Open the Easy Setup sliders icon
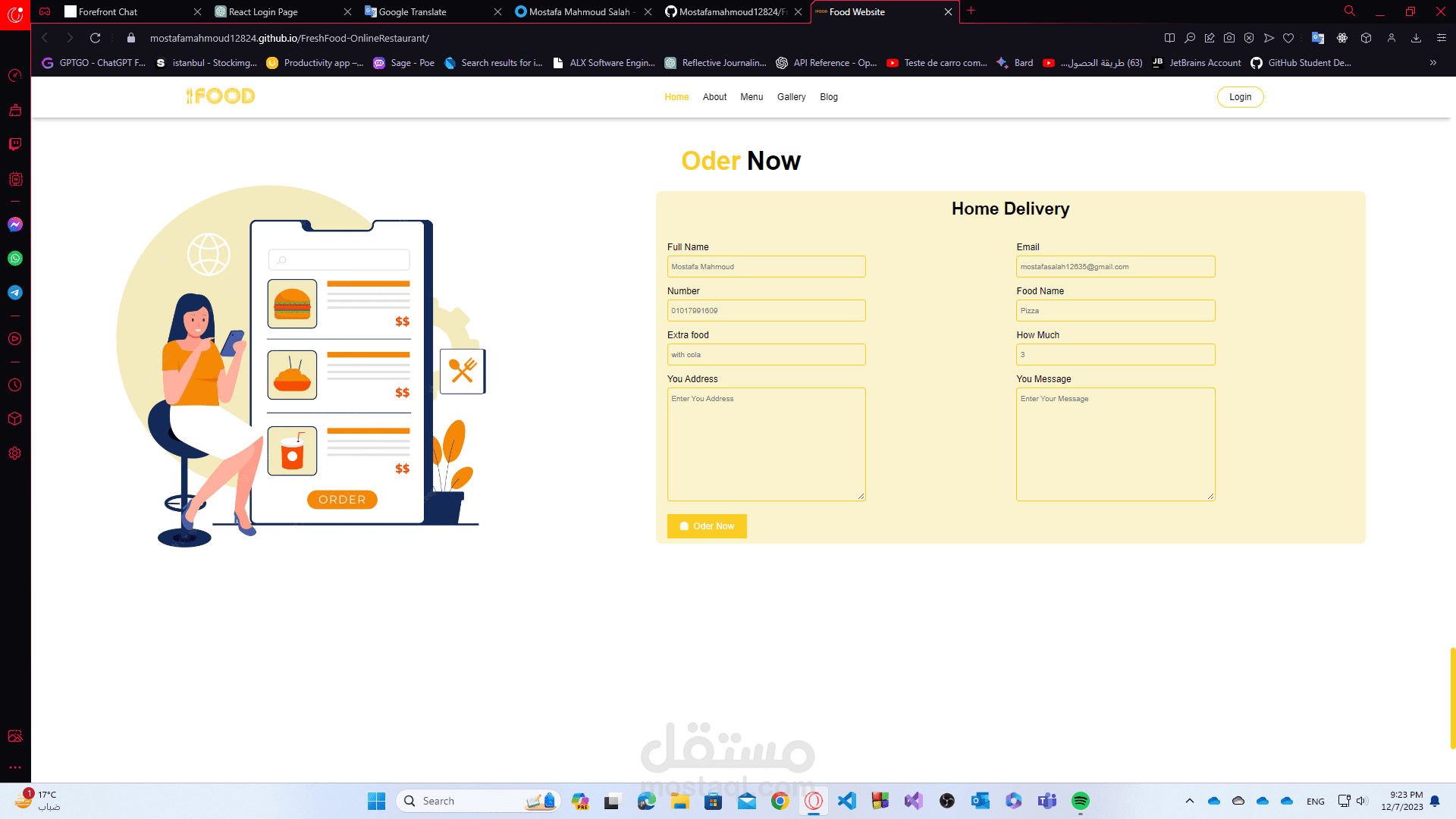This screenshot has height=819, width=1456. pyautogui.click(x=1442, y=38)
